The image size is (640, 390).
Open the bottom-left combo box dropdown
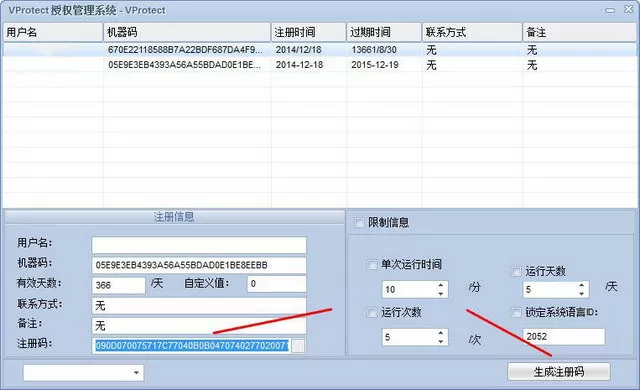[136, 372]
